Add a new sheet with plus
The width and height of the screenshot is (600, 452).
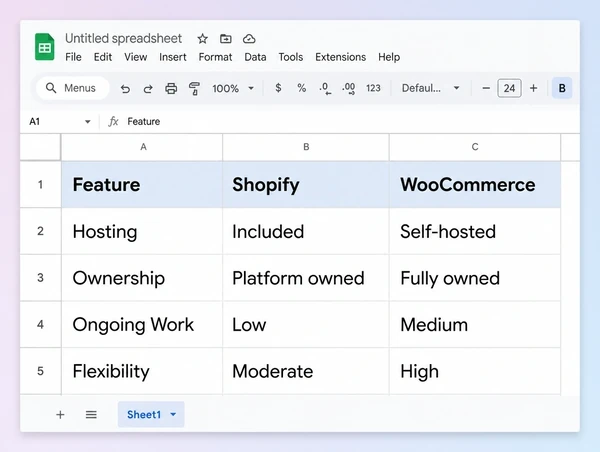60,414
